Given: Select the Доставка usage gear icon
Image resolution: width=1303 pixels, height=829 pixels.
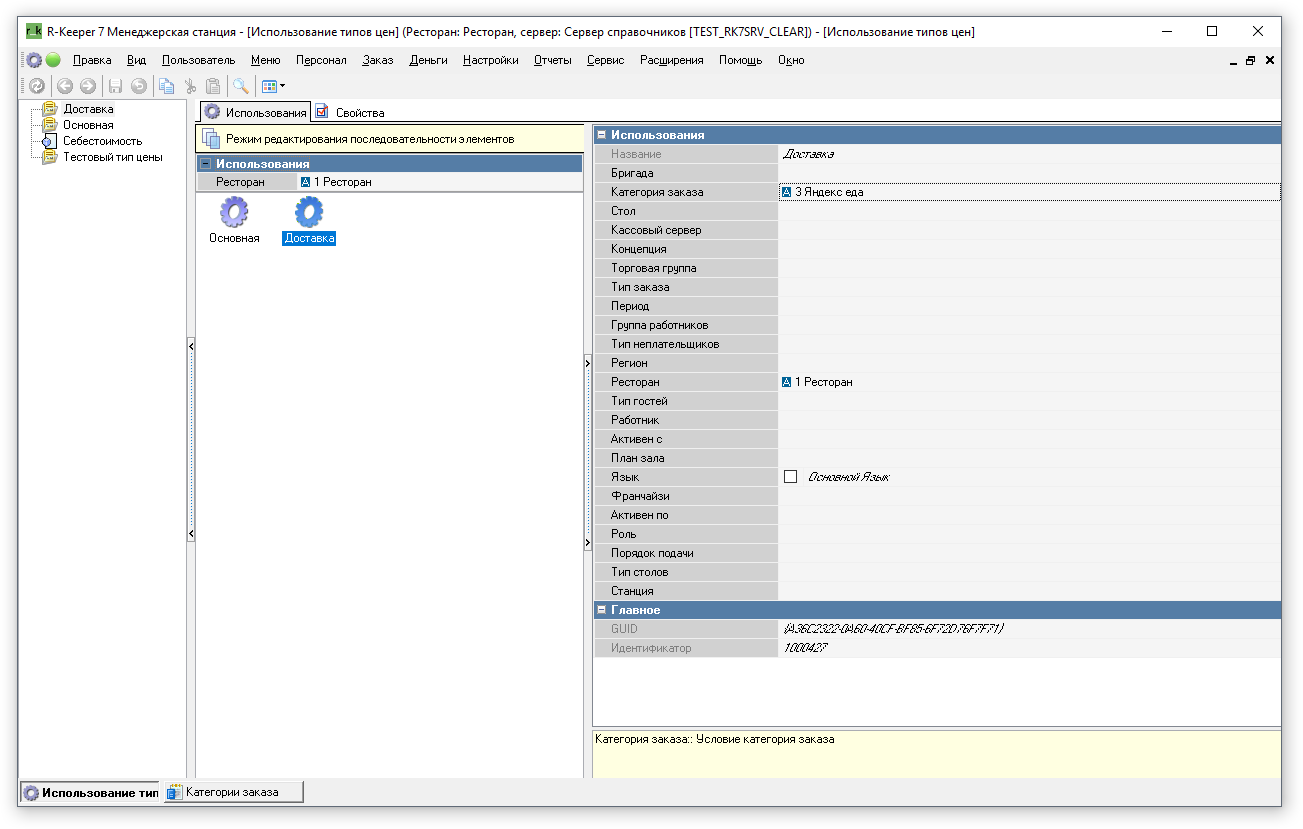Looking at the screenshot, I should coord(309,212).
